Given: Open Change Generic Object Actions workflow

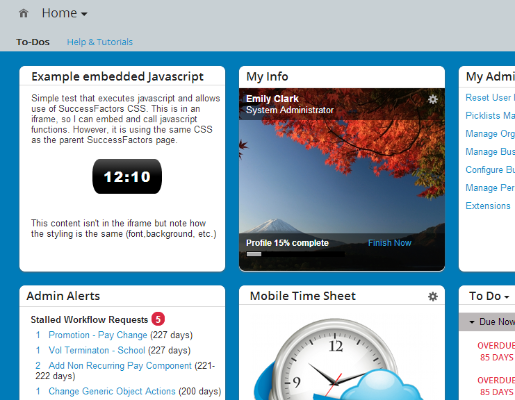Looking at the screenshot, I should [112, 391].
